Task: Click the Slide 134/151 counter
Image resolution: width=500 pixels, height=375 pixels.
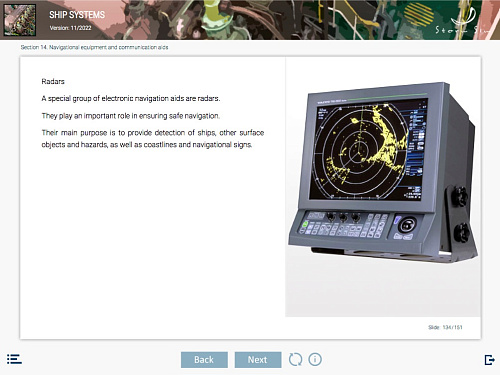Action: point(445,327)
